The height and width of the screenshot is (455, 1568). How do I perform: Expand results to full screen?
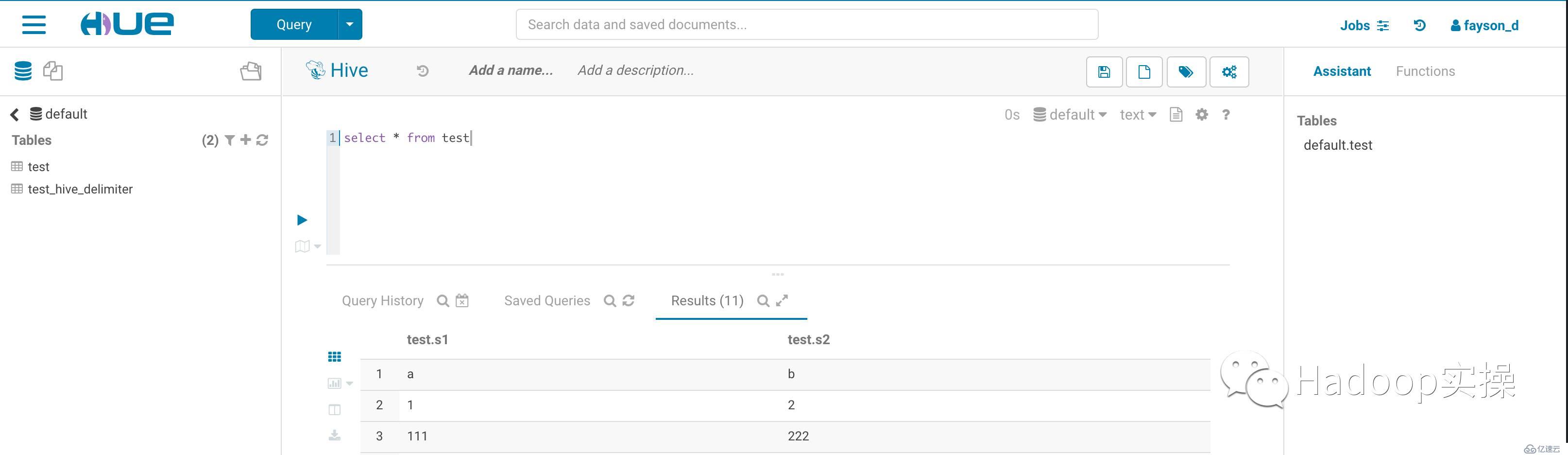782,300
